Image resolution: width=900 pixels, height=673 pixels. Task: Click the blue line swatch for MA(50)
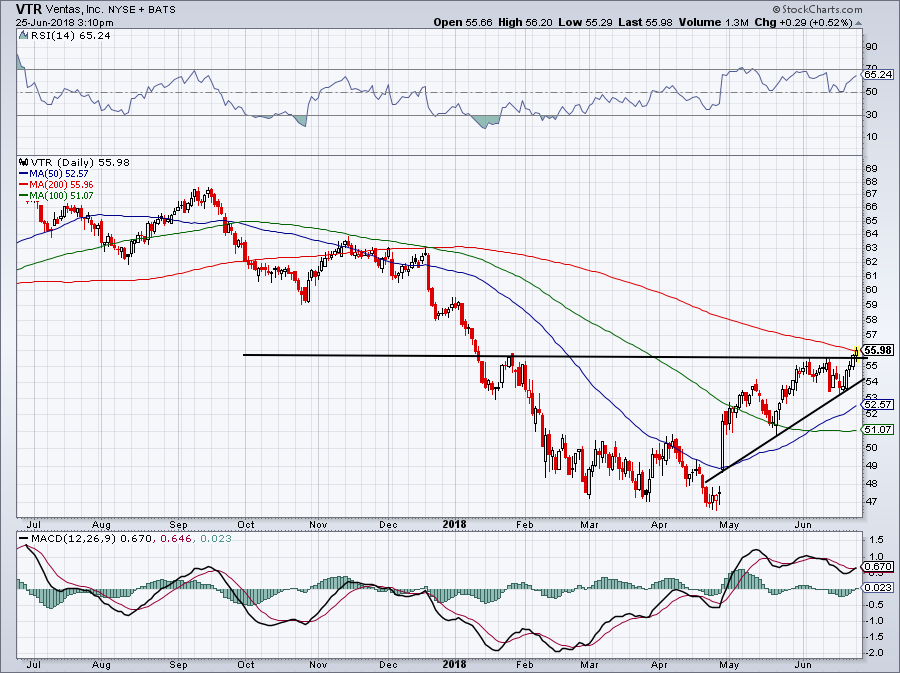click(24, 174)
